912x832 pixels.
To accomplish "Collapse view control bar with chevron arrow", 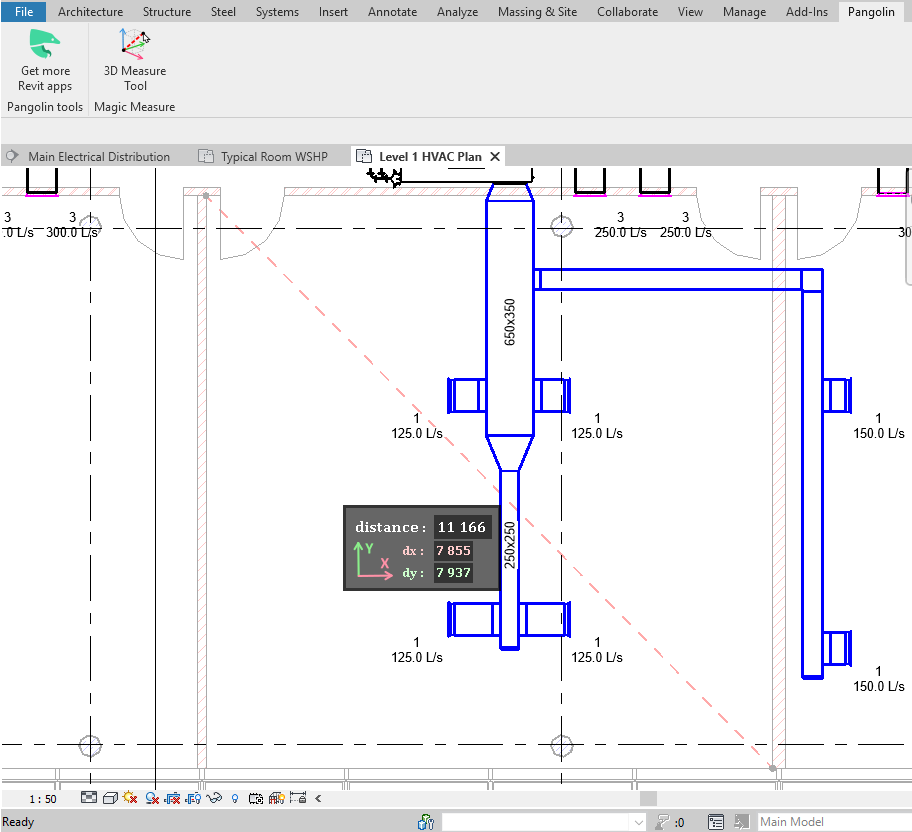I will point(318,798).
